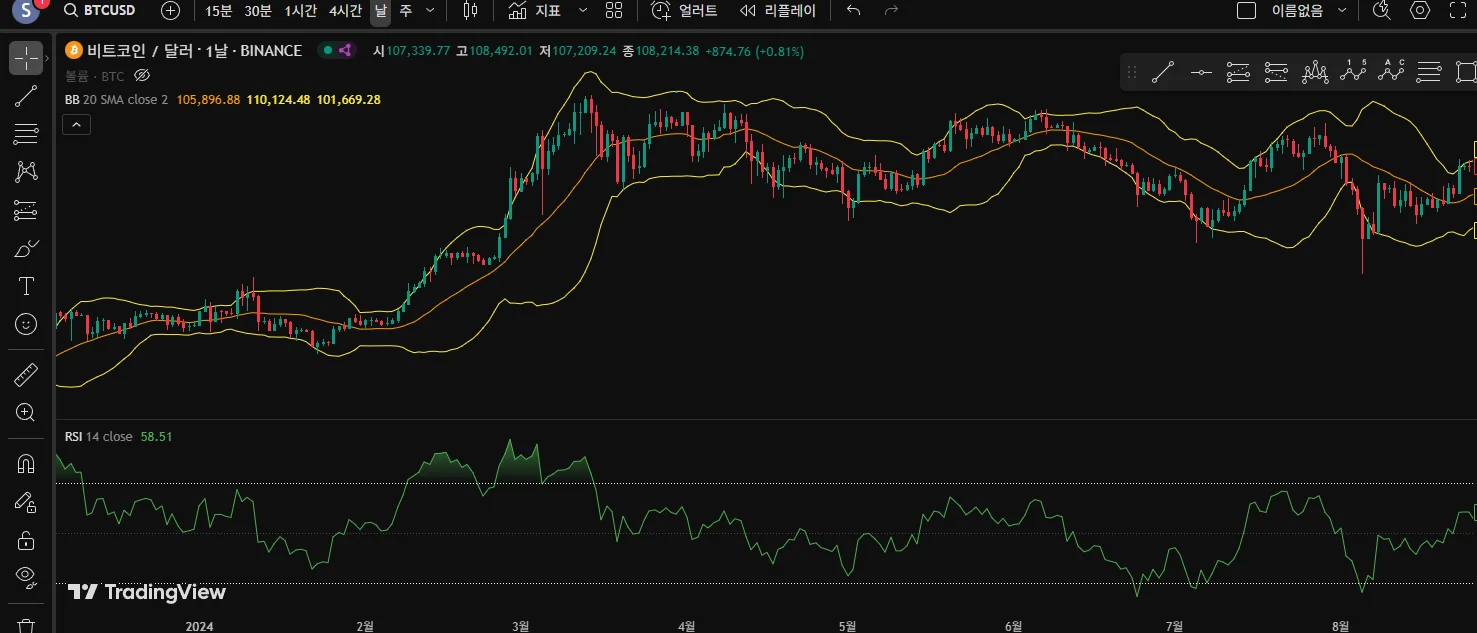Toggle lock all drawings
Image resolution: width=1477 pixels, height=633 pixels.
[26, 540]
